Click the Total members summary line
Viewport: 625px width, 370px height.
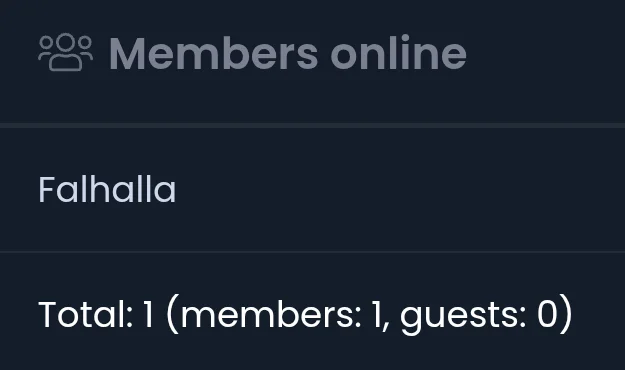[305, 315]
